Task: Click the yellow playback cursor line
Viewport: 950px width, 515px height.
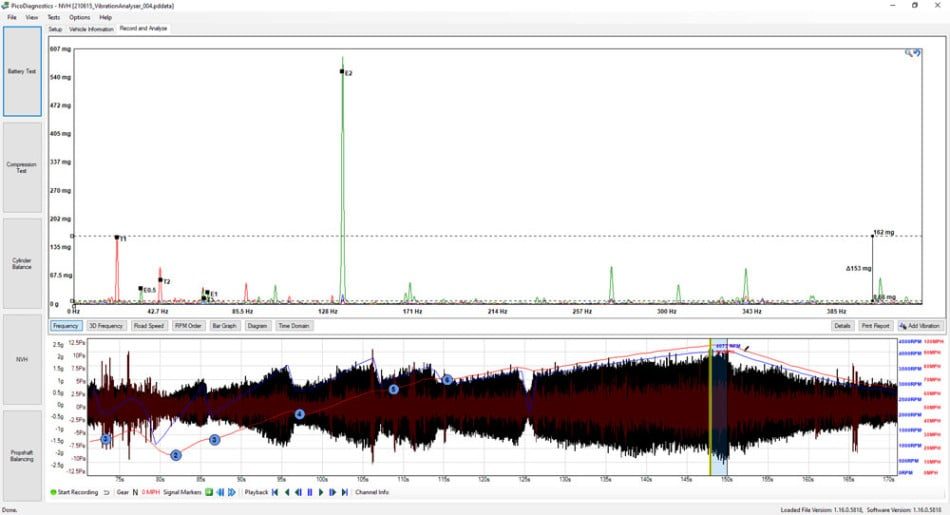Action: point(710,407)
